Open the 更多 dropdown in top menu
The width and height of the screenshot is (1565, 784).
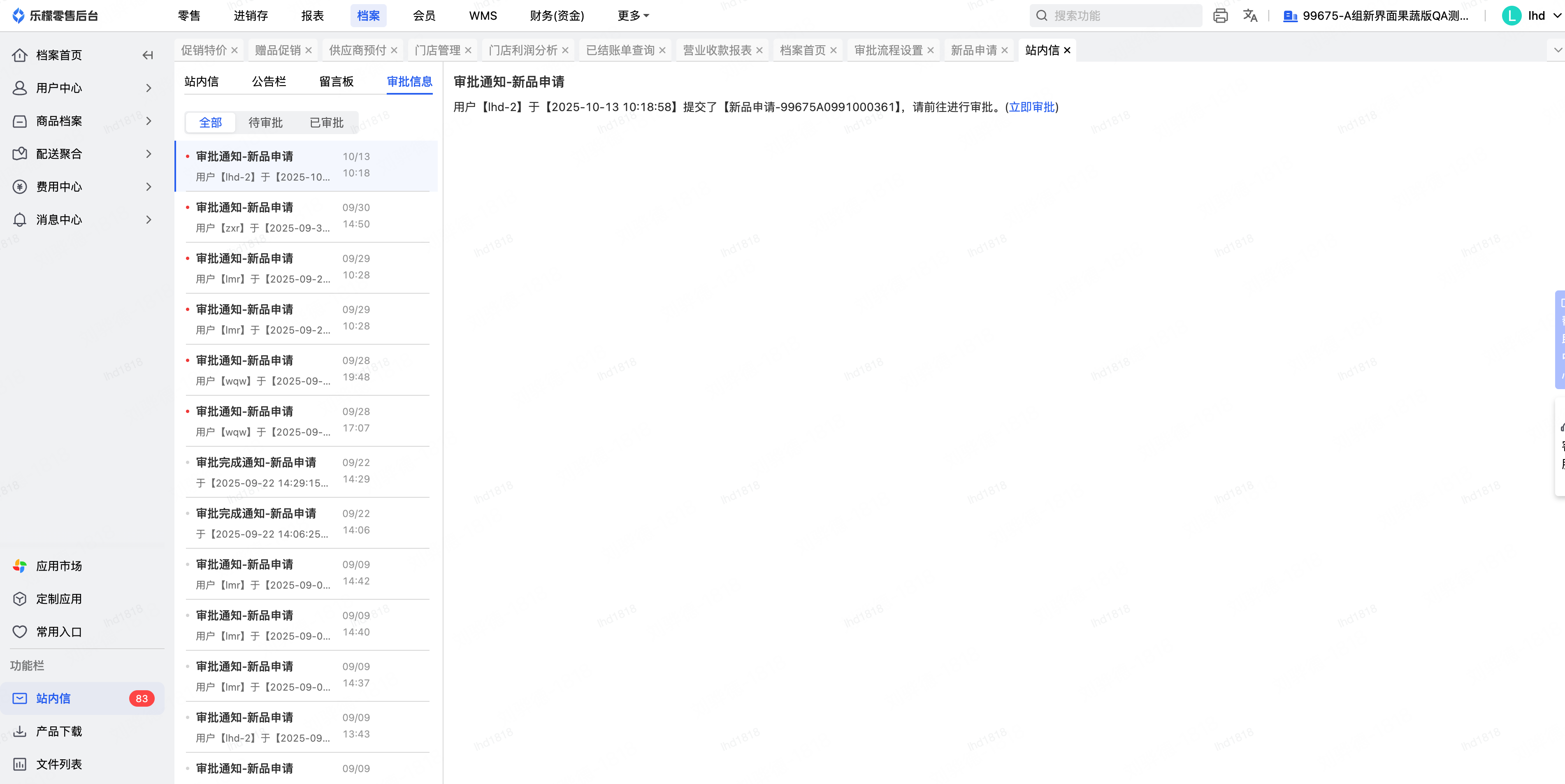coord(633,16)
